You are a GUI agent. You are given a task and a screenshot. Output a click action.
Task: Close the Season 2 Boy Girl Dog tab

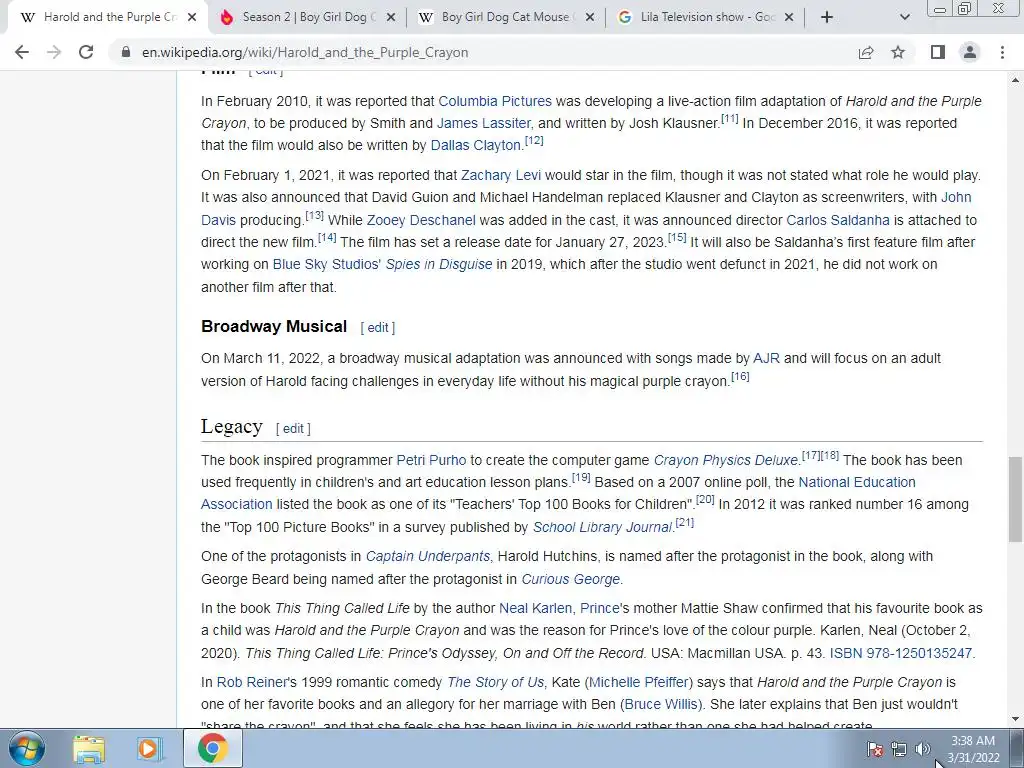point(391,18)
